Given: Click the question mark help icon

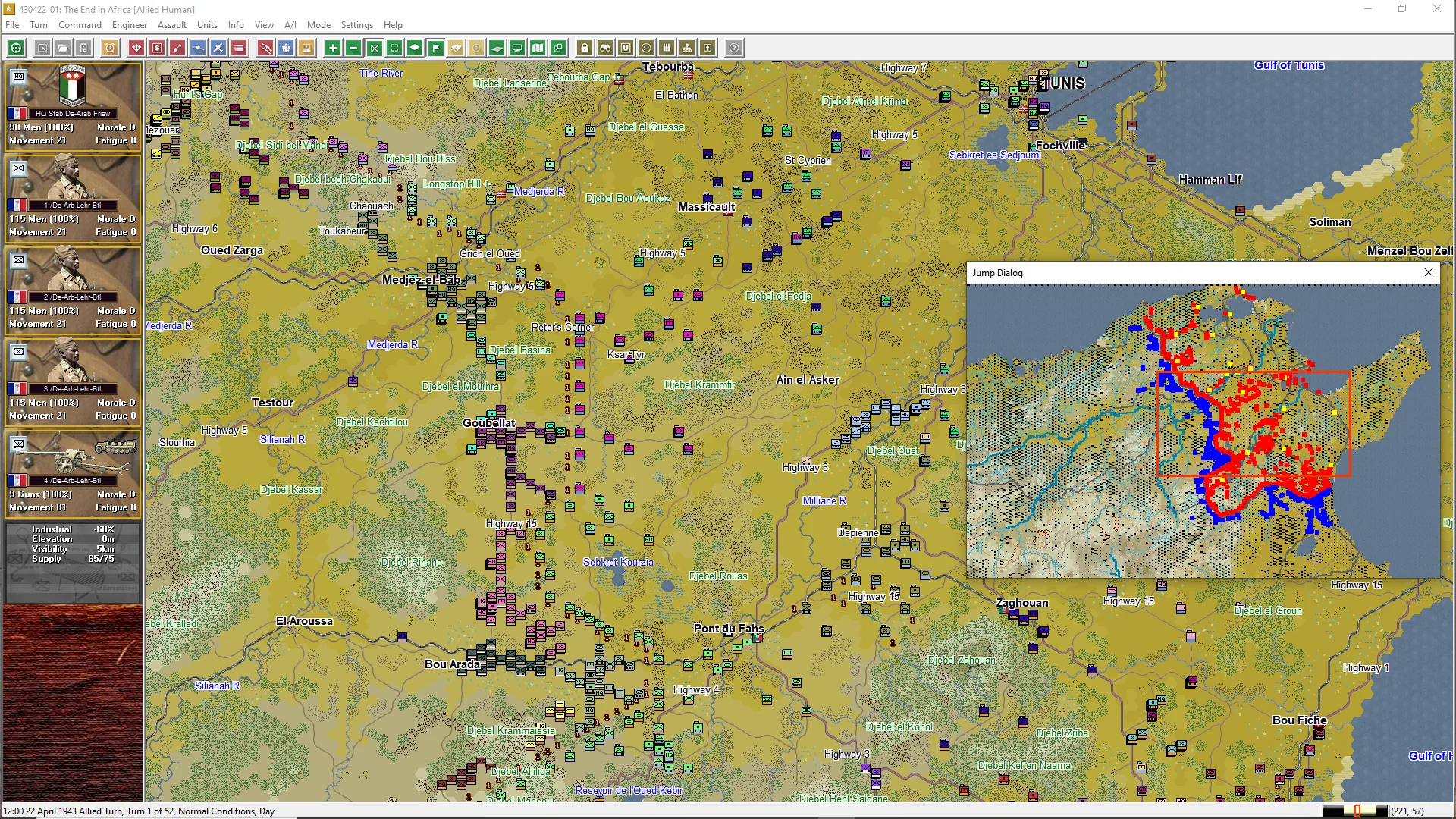Looking at the screenshot, I should pyautogui.click(x=734, y=48).
